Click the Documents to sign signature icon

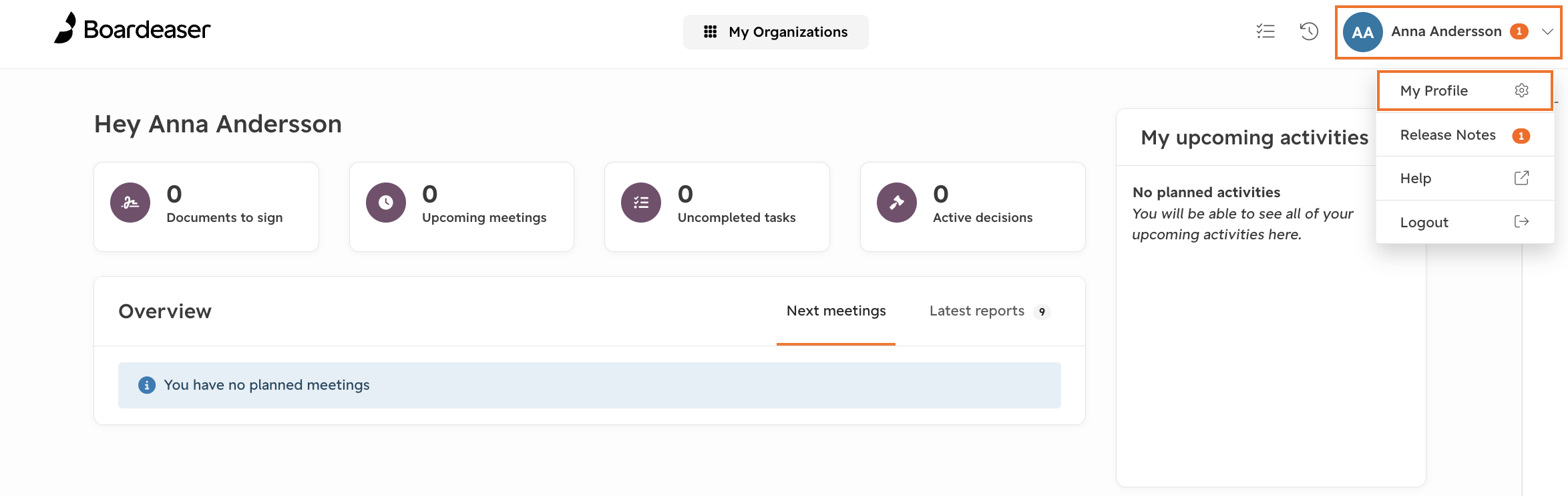(130, 203)
